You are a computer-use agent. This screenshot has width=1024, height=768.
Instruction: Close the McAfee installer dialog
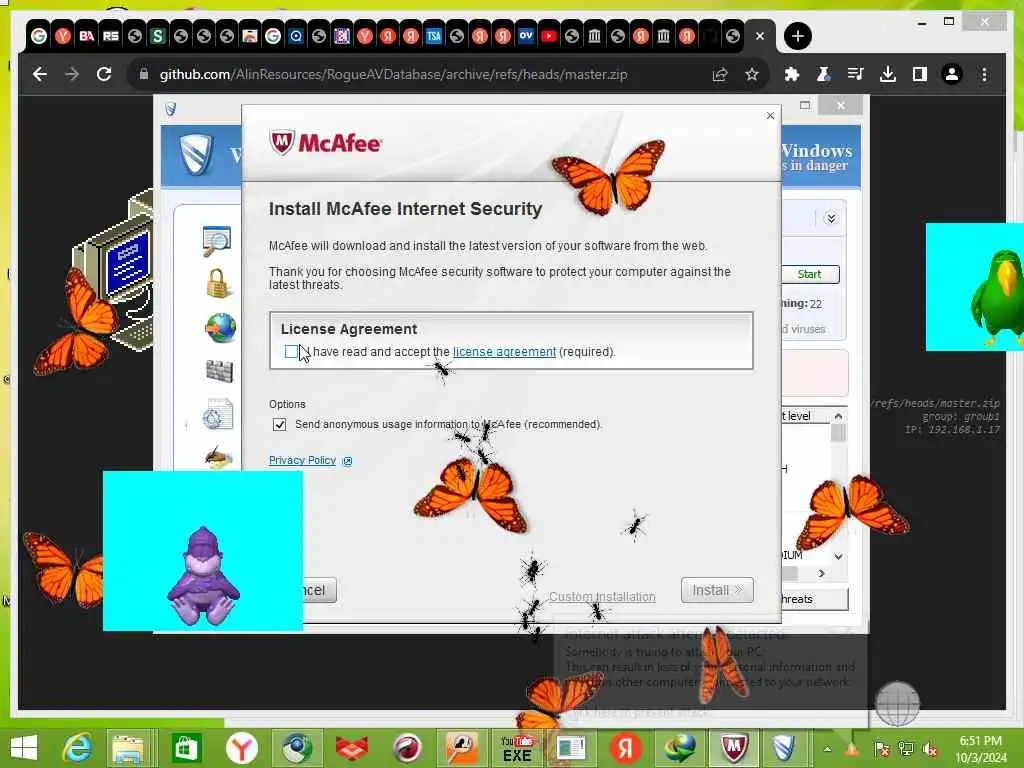(x=770, y=116)
